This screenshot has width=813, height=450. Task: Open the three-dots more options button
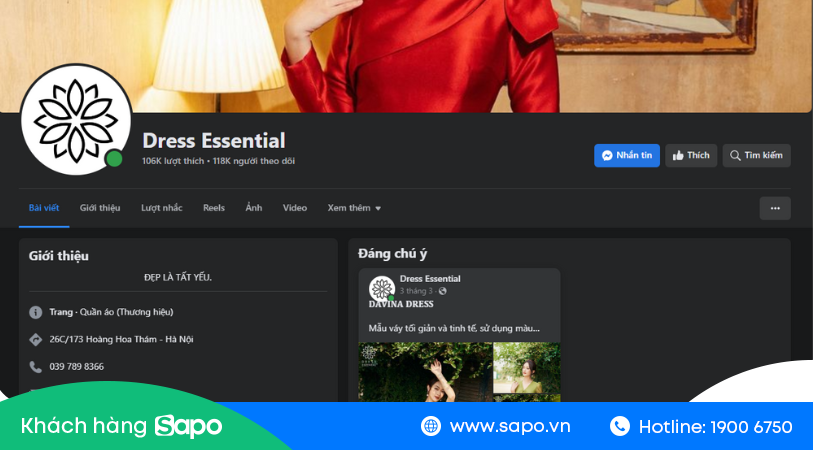click(x=775, y=208)
